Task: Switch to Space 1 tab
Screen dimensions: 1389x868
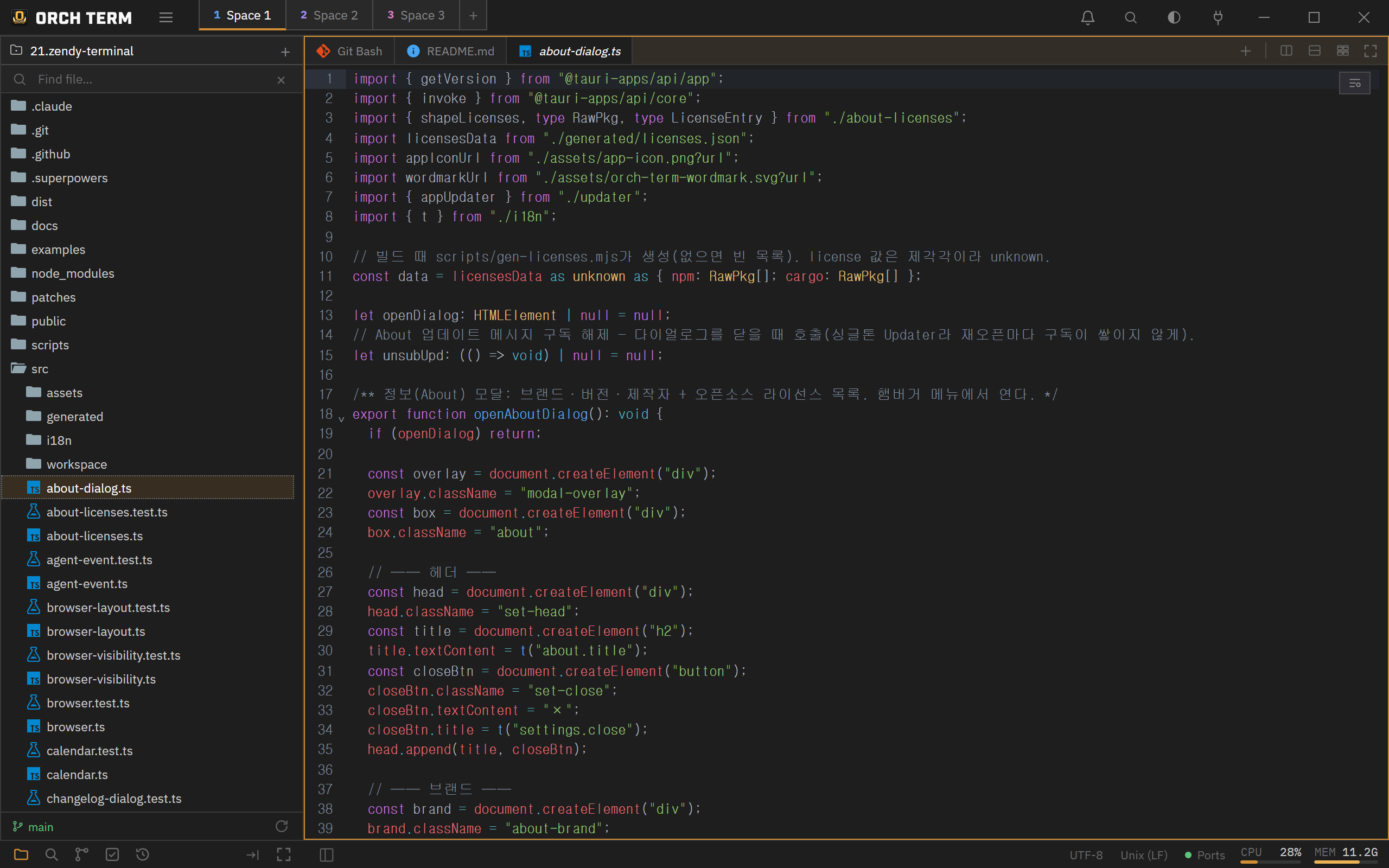Action: pos(242,16)
